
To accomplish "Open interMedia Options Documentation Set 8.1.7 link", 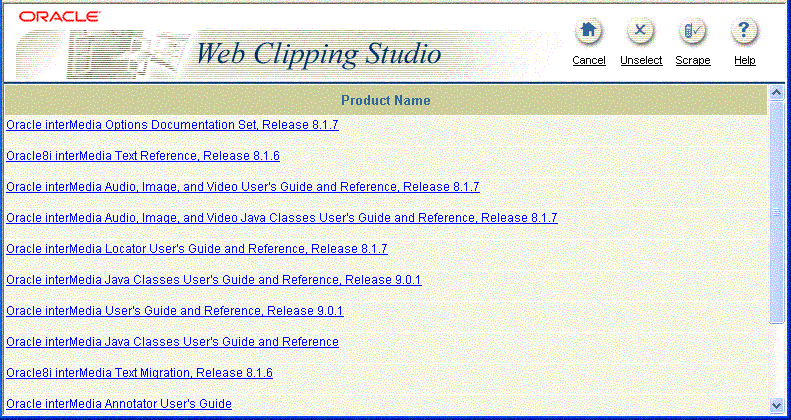I will point(172,125).
